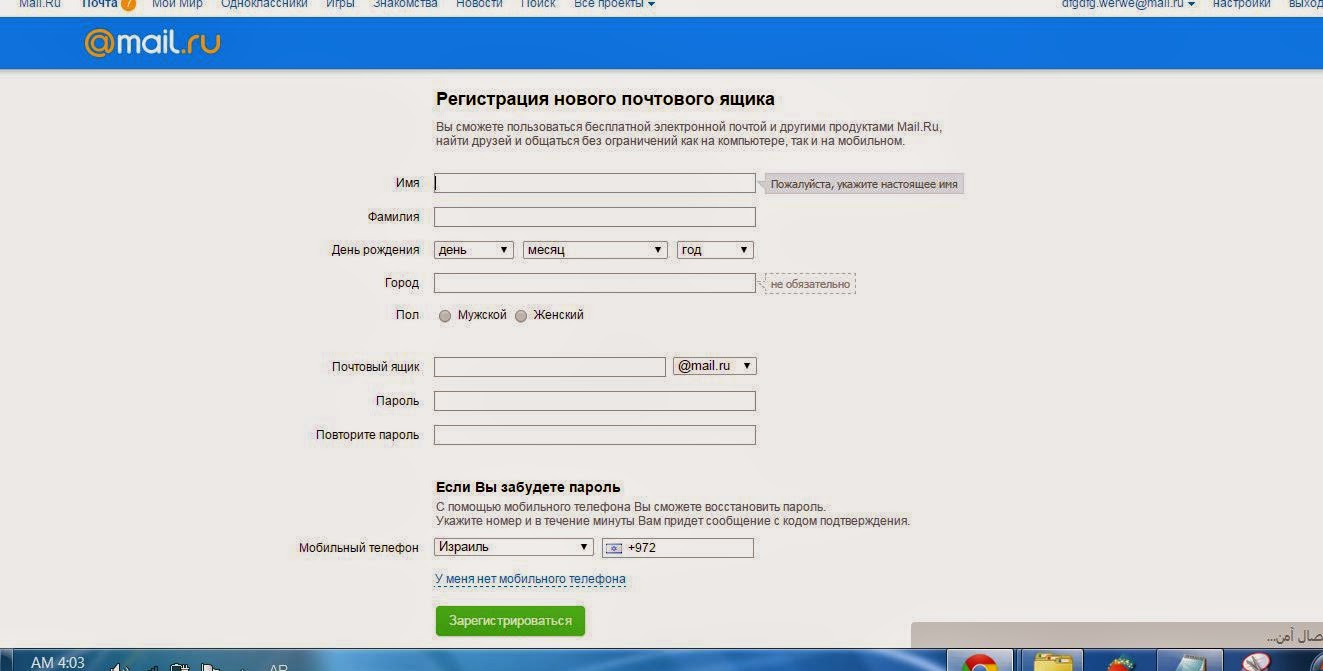Click into the Пароль input field

[x=595, y=401]
